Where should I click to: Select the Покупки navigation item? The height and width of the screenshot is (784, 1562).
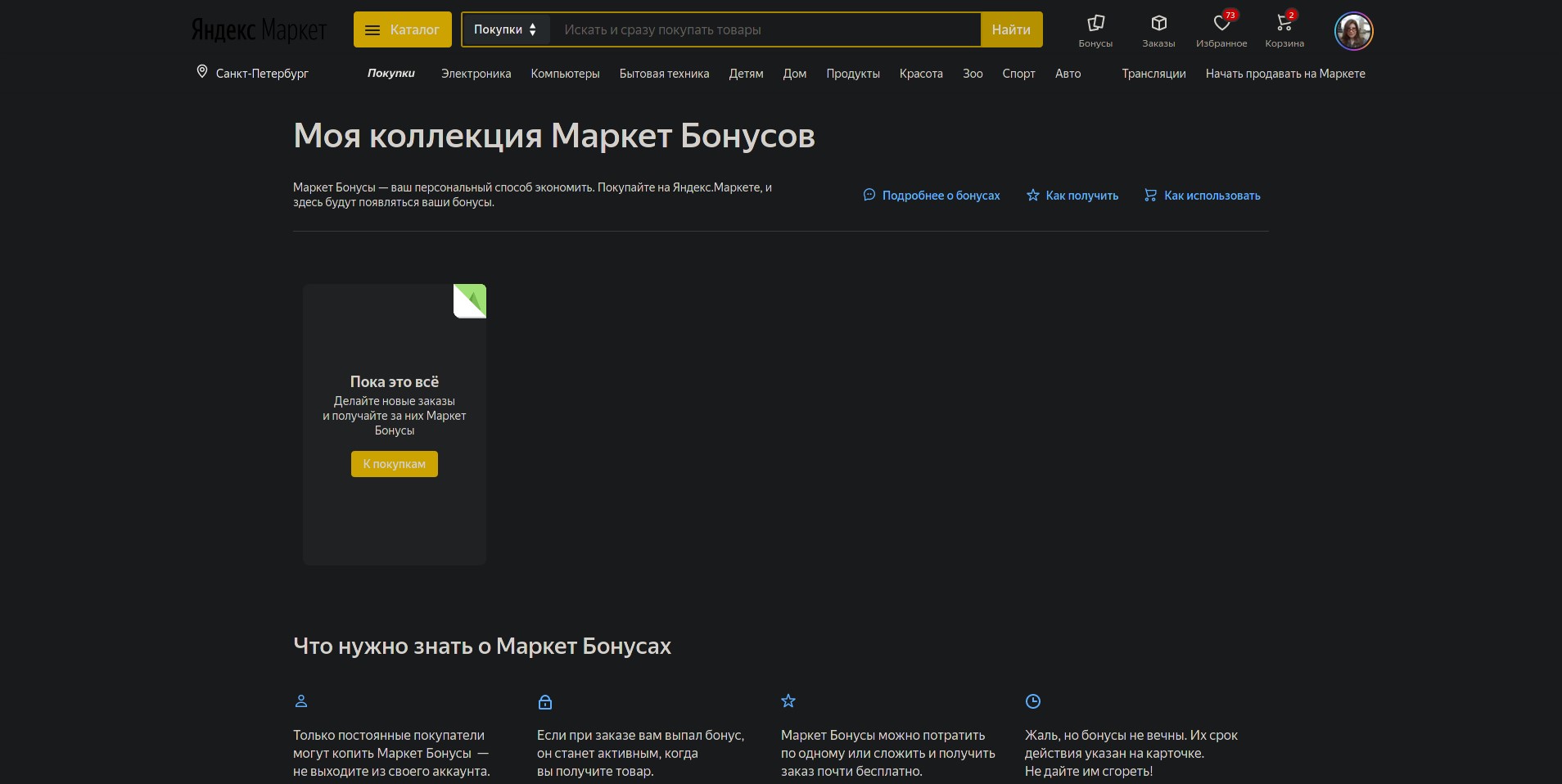click(x=391, y=74)
